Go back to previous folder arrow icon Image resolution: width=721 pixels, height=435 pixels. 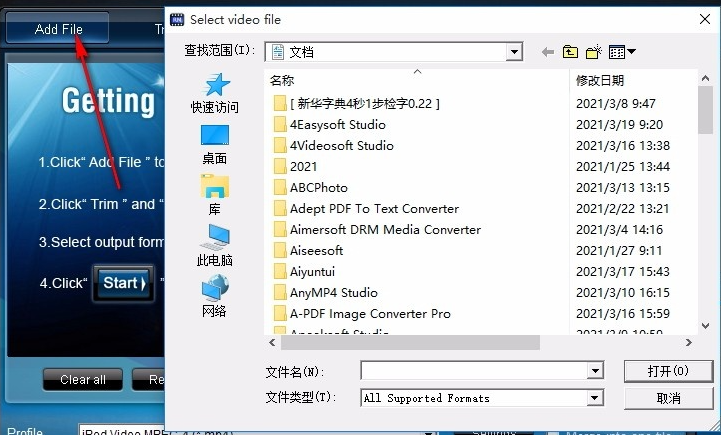click(x=548, y=52)
